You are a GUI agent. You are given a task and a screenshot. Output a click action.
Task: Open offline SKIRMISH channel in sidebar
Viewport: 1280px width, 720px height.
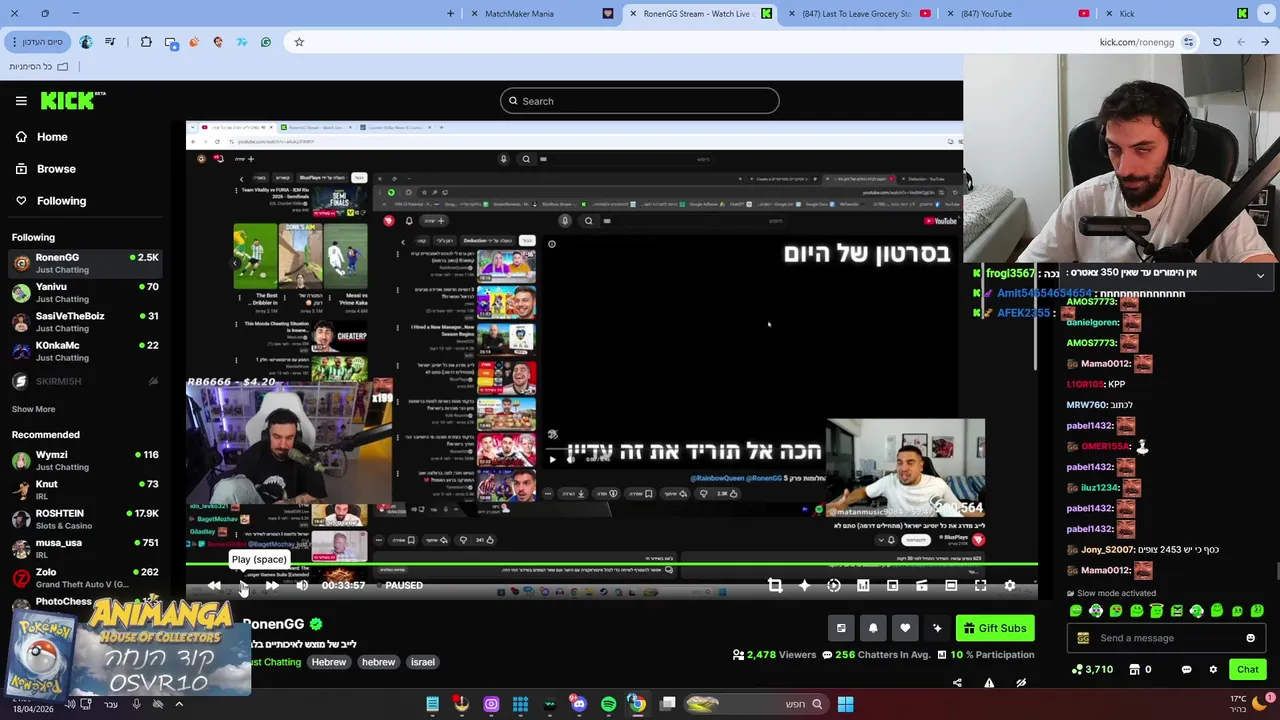tap(85, 381)
